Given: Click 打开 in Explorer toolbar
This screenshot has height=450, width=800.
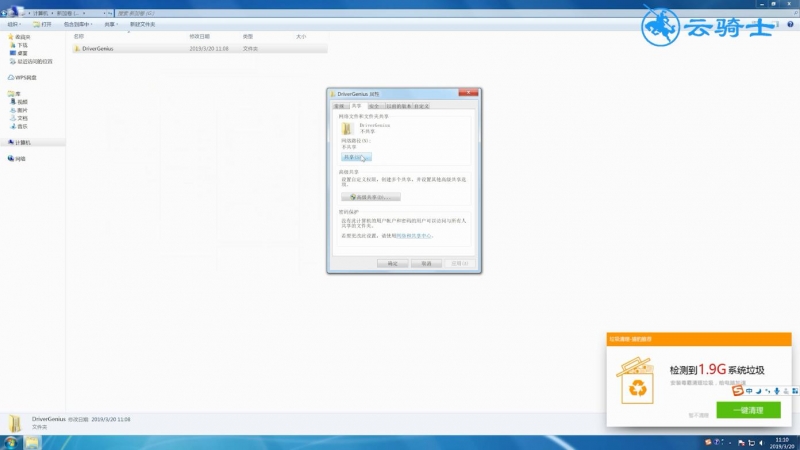Looking at the screenshot, I should pos(42,24).
